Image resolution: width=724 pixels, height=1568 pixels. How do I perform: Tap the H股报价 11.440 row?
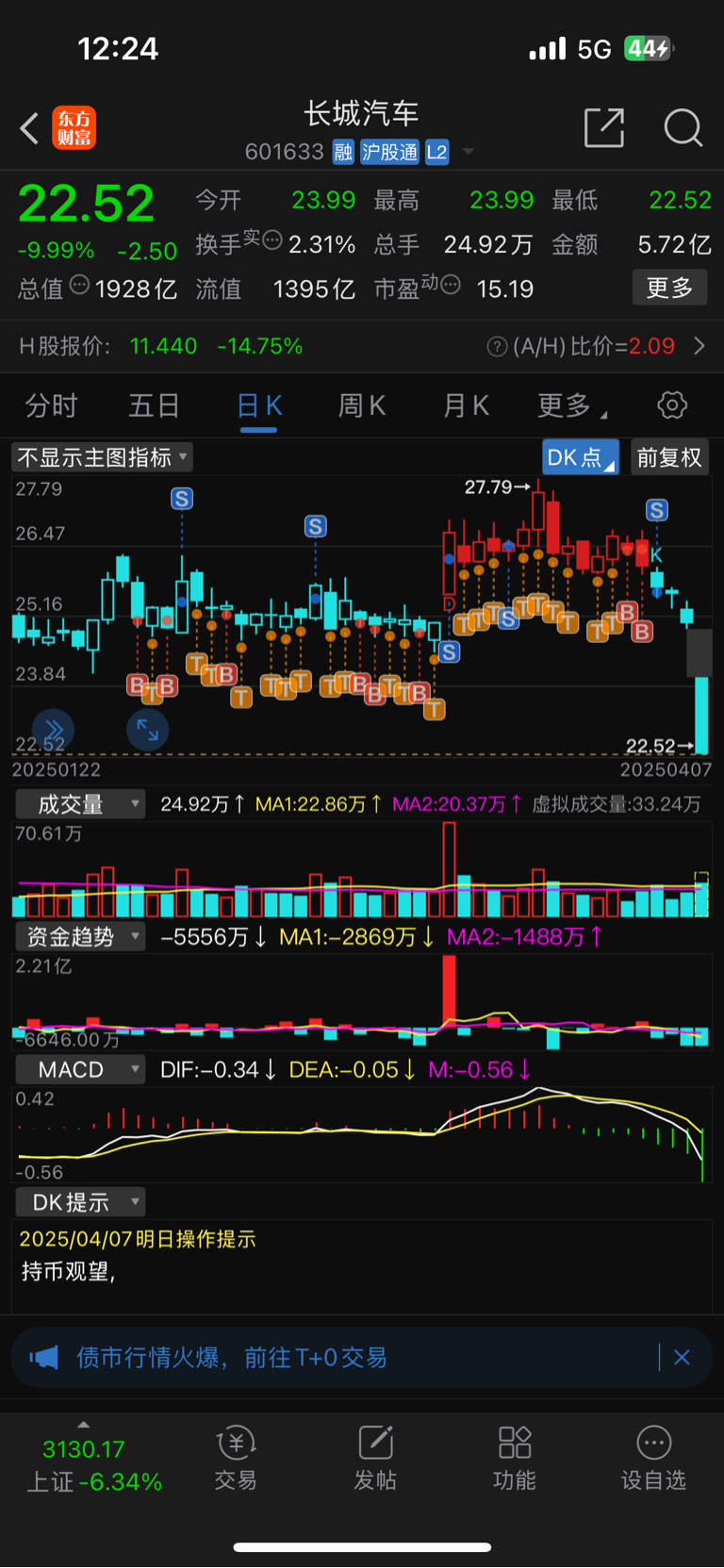[x=362, y=346]
